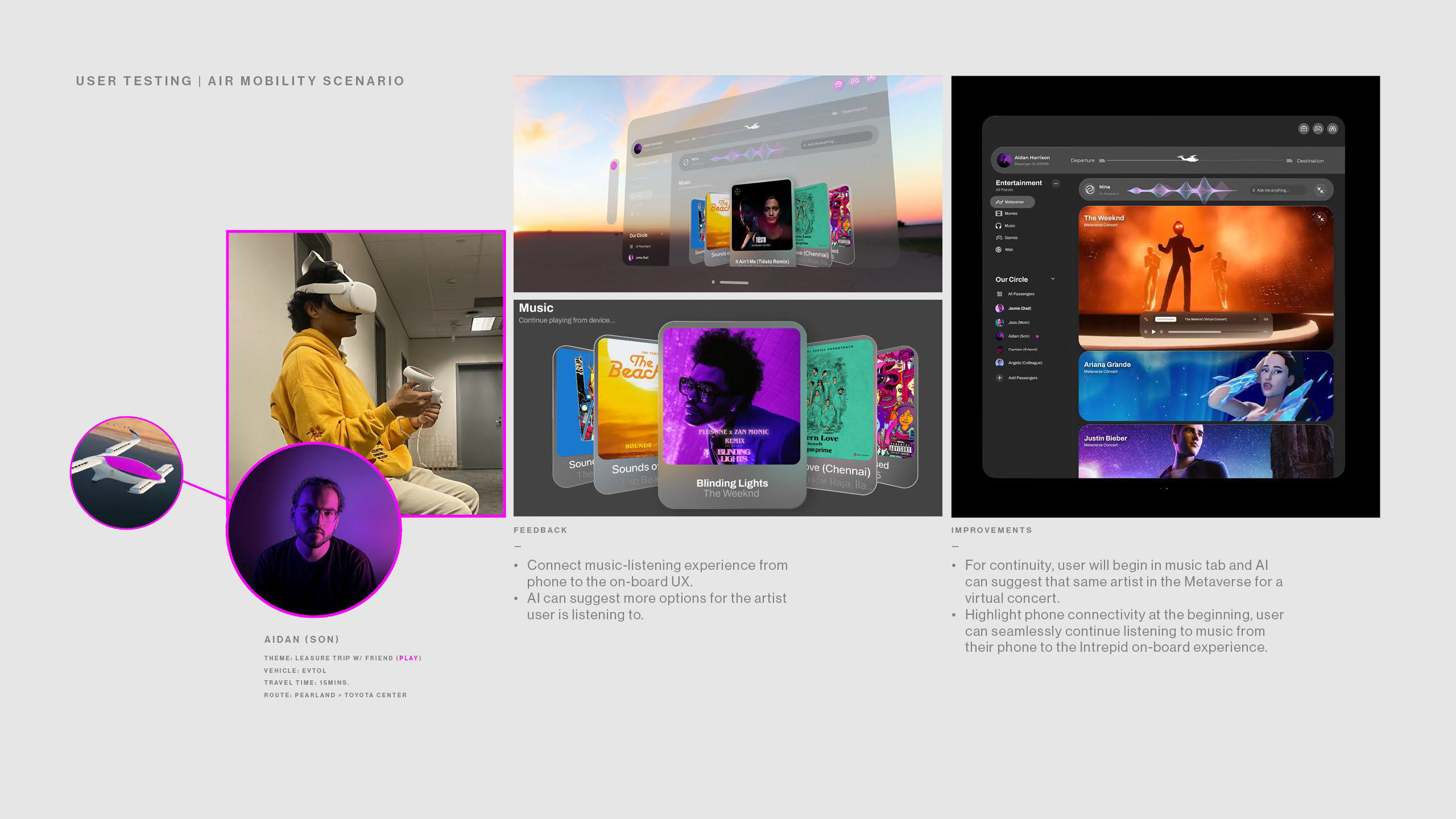Minimize the Nina AI assistant bar
This screenshot has width=1456, height=819.
click(x=1320, y=190)
